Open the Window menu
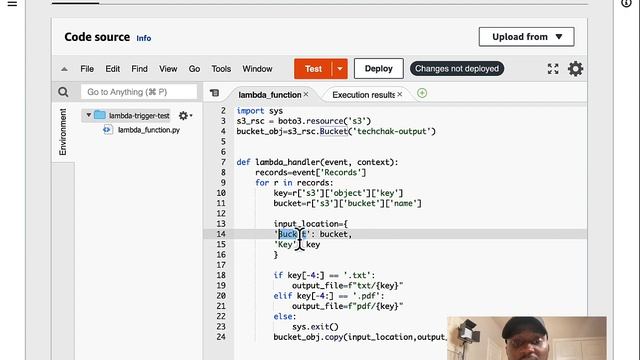The width and height of the screenshot is (640, 360). click(x=257, y=69)
